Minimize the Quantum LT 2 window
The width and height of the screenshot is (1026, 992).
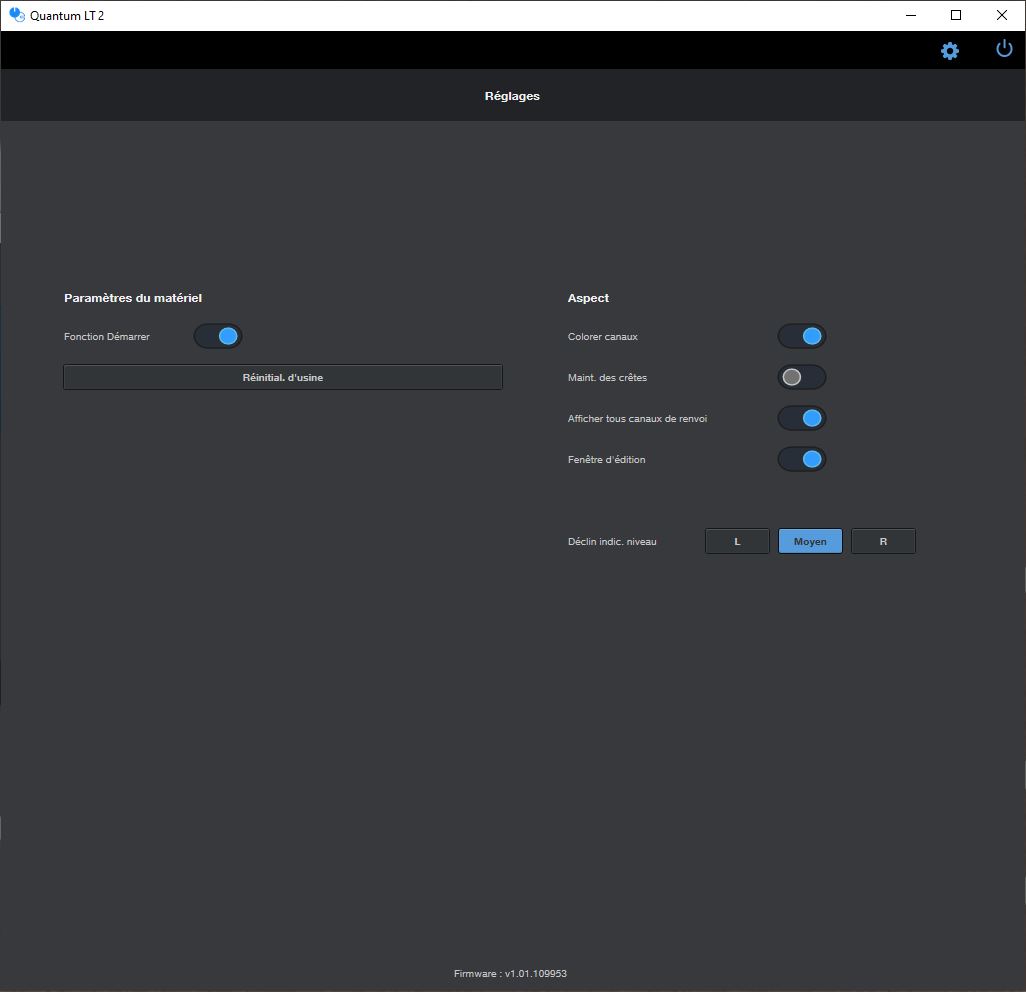911,15
